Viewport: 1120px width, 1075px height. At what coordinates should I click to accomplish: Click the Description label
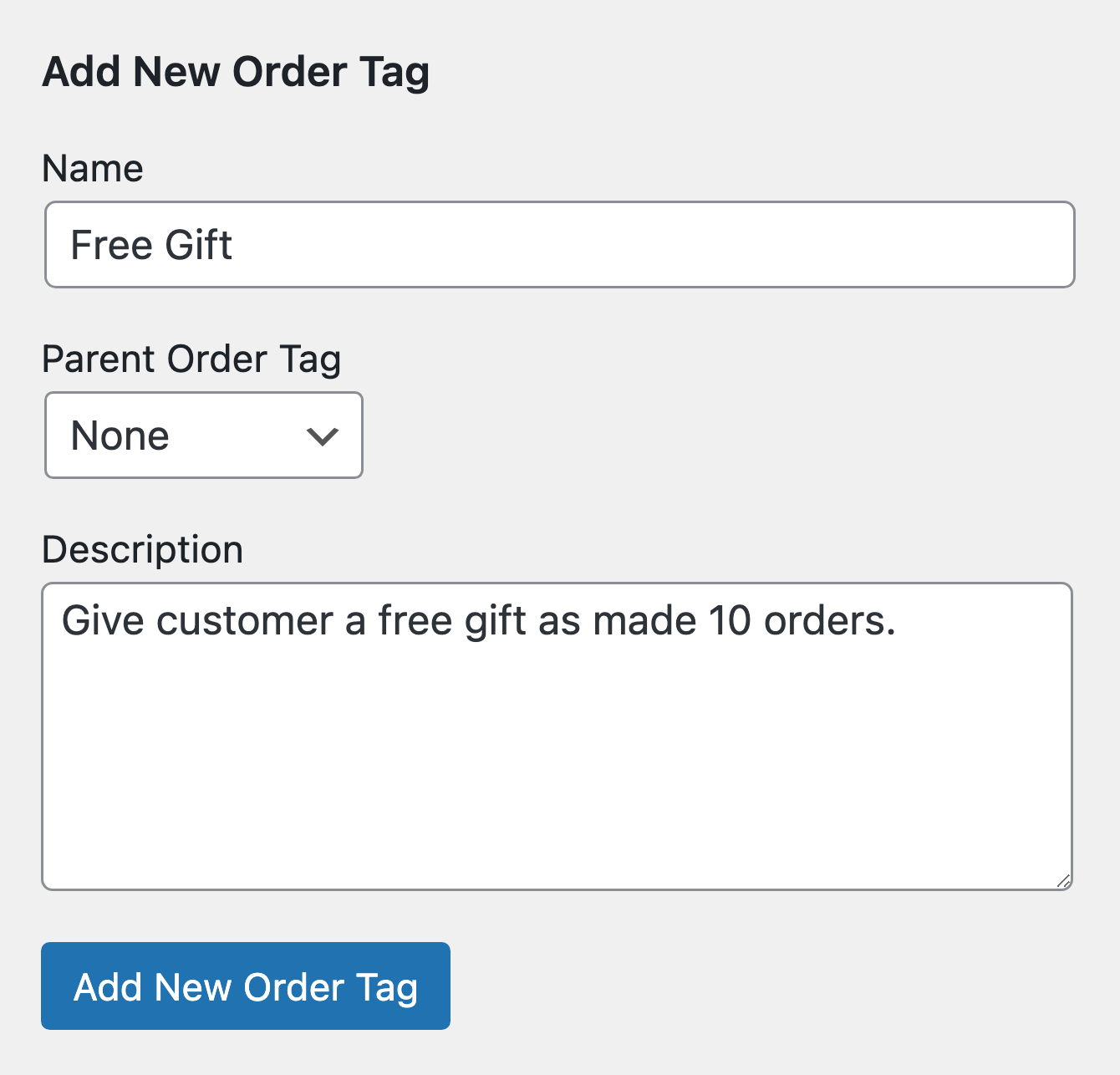pyautogui.click(x=142, y=548)
